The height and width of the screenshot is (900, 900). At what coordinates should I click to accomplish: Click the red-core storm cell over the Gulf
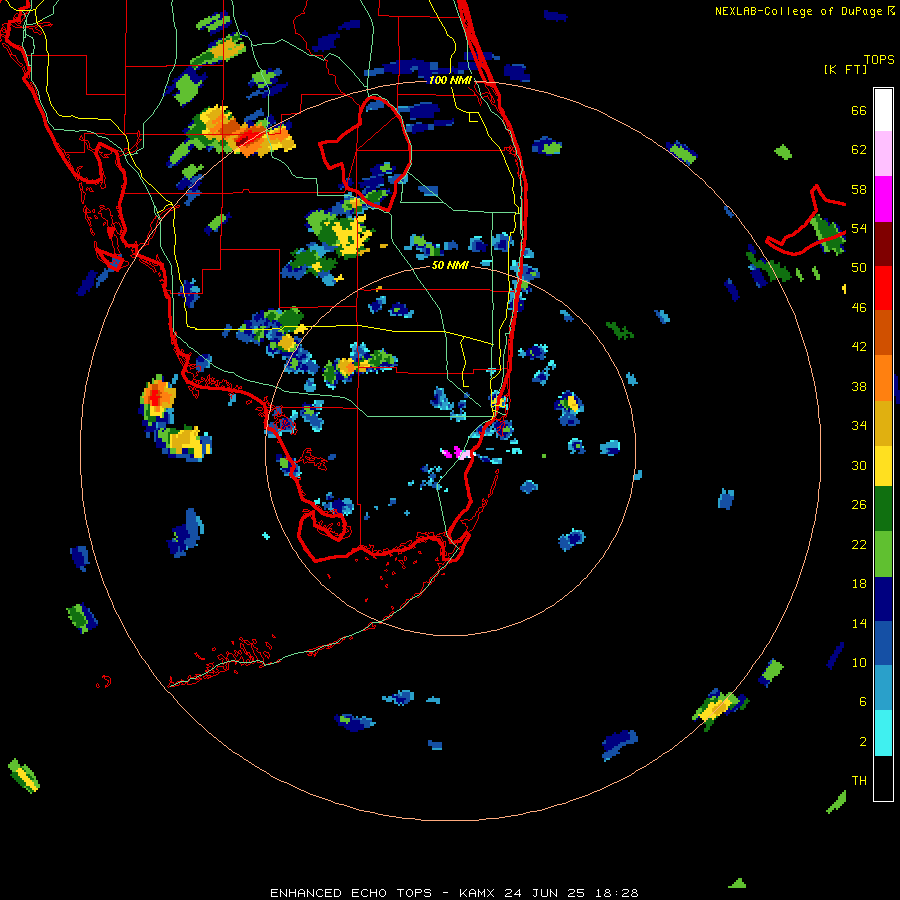click(158, 395)
